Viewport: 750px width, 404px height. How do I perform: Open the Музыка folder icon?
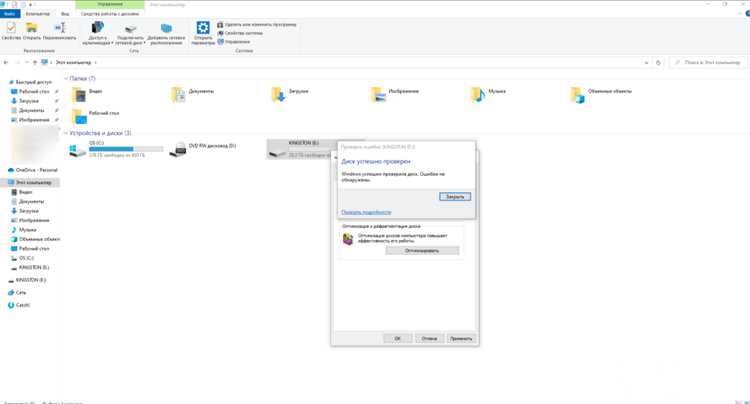477,95
